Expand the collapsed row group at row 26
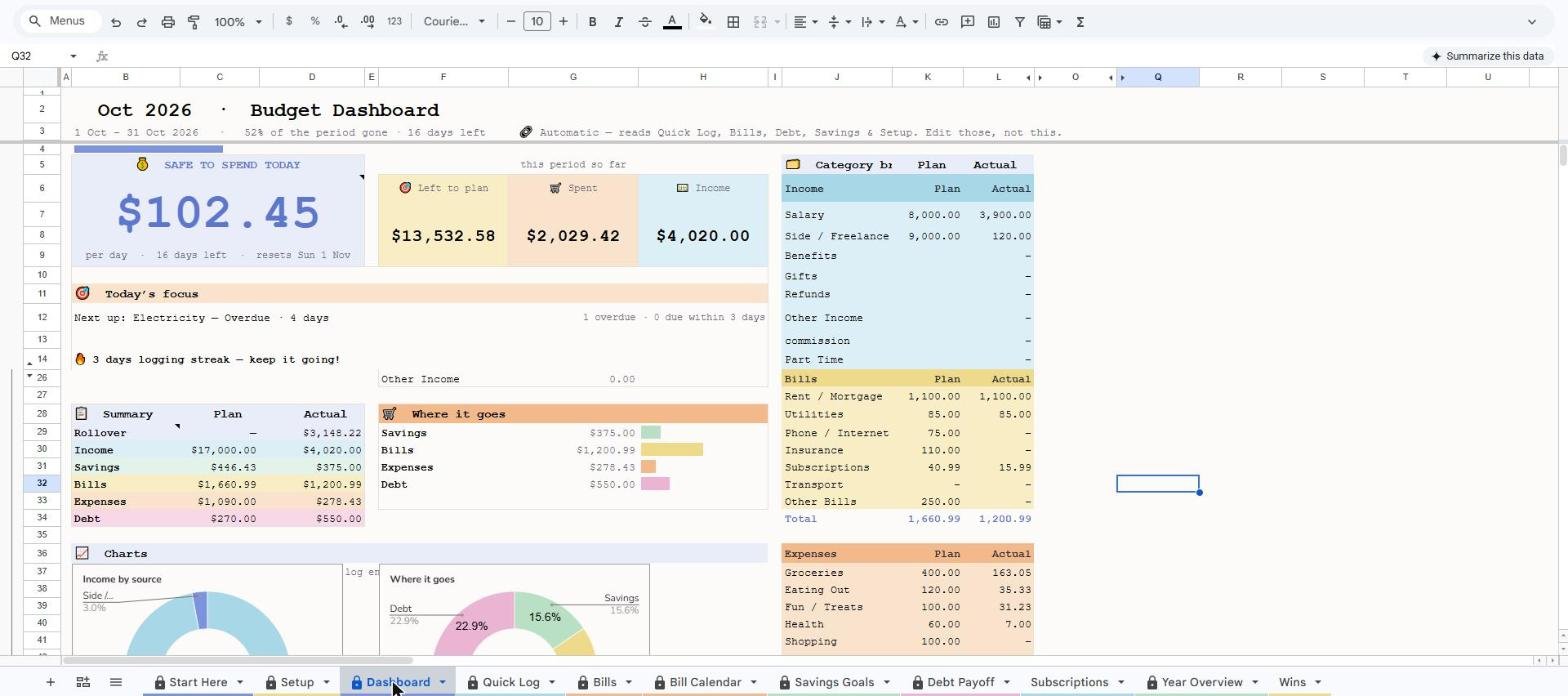1568x696 pixels. pos(29,377)
